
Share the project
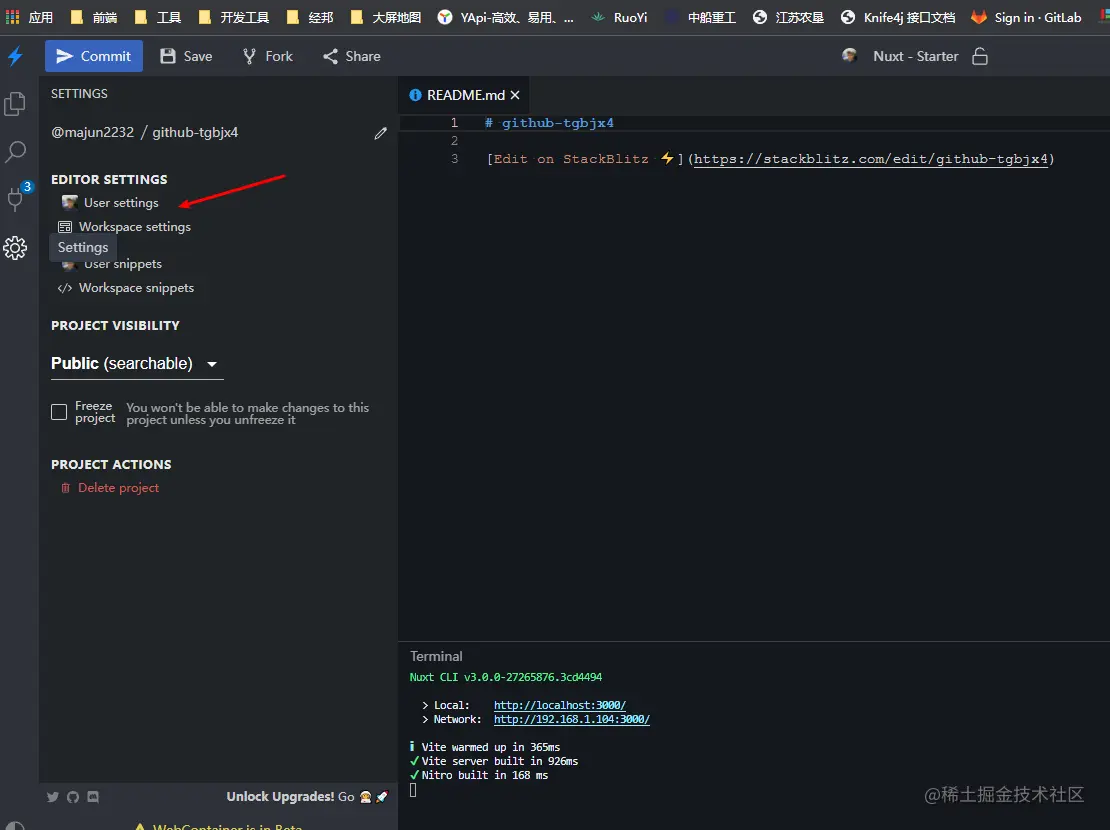coord(352,56)
